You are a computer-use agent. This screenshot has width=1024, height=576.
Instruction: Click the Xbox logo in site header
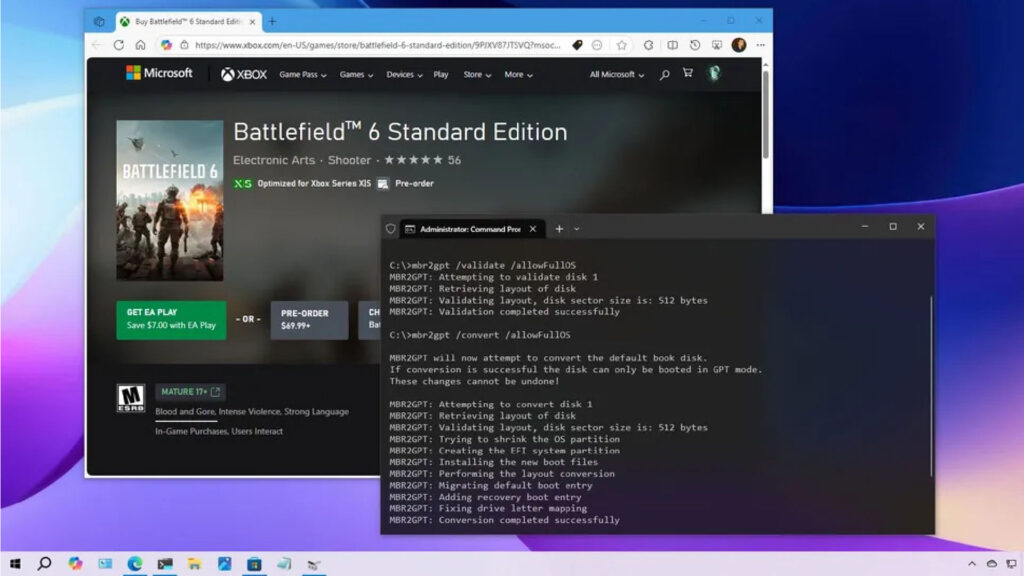(243, 74)
